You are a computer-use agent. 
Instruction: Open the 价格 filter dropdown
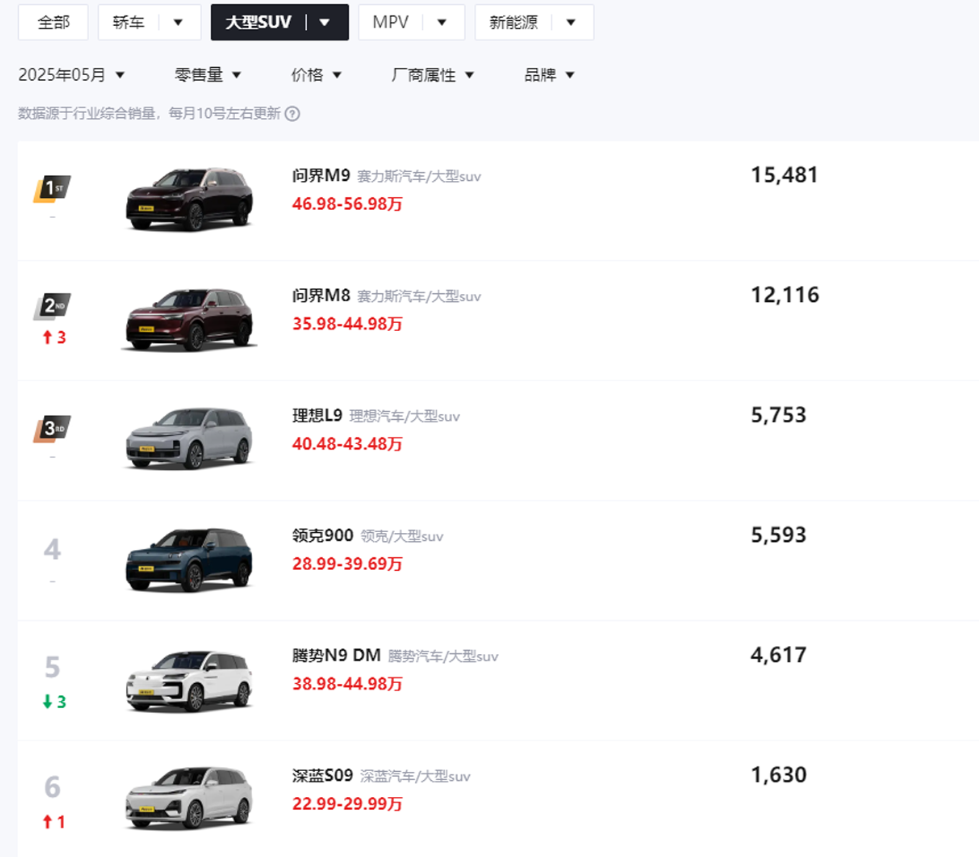click(x=316, y=75)
